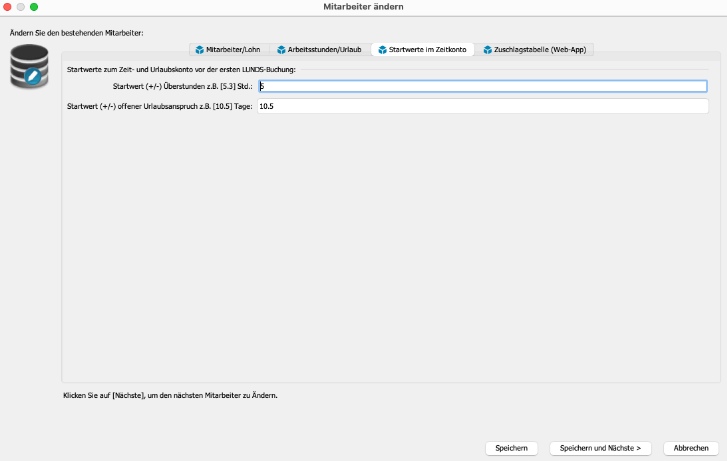The width and height of the screenshot is (727, 461).
Task: Select the Startwerte im Zeitkonto tab
Action: coord(422,50)
